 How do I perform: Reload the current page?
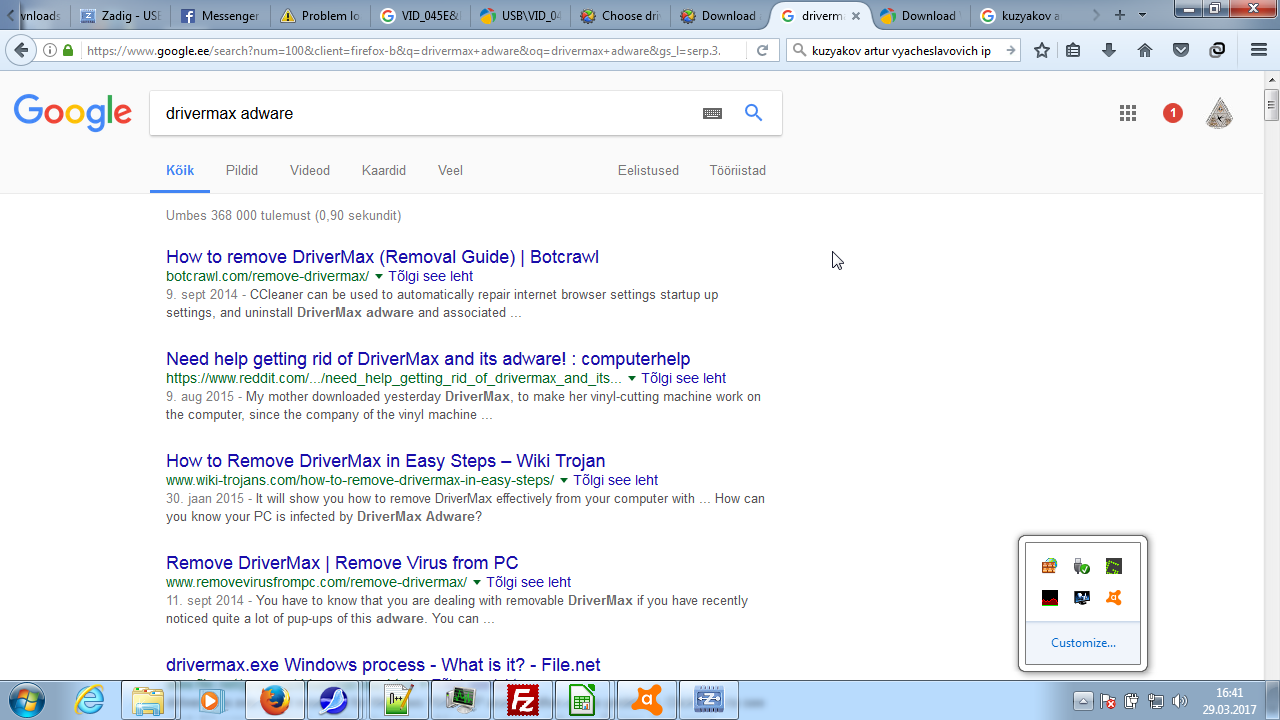click(762, 50)
